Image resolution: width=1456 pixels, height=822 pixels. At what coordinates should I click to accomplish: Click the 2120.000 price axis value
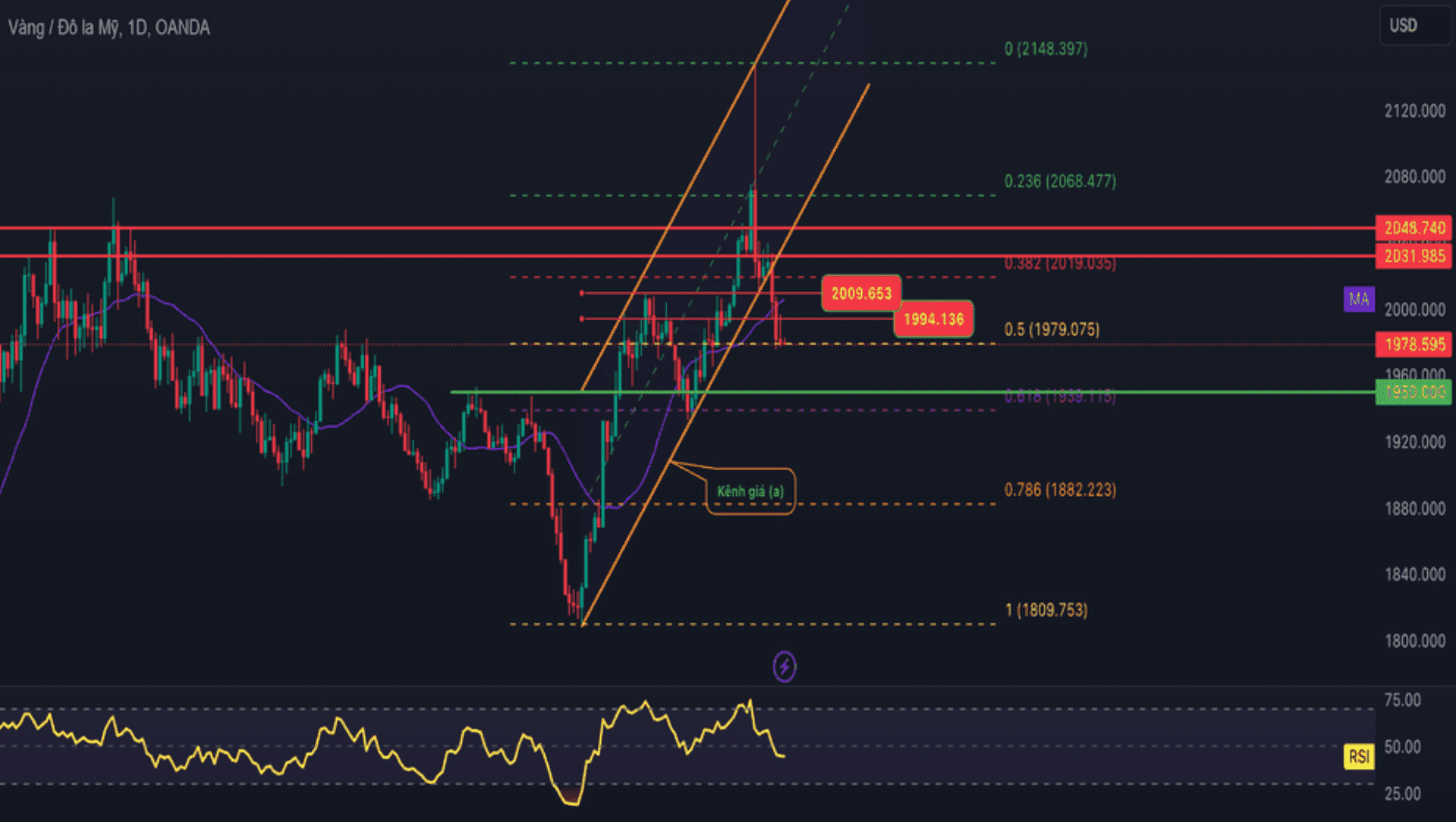1414,111
